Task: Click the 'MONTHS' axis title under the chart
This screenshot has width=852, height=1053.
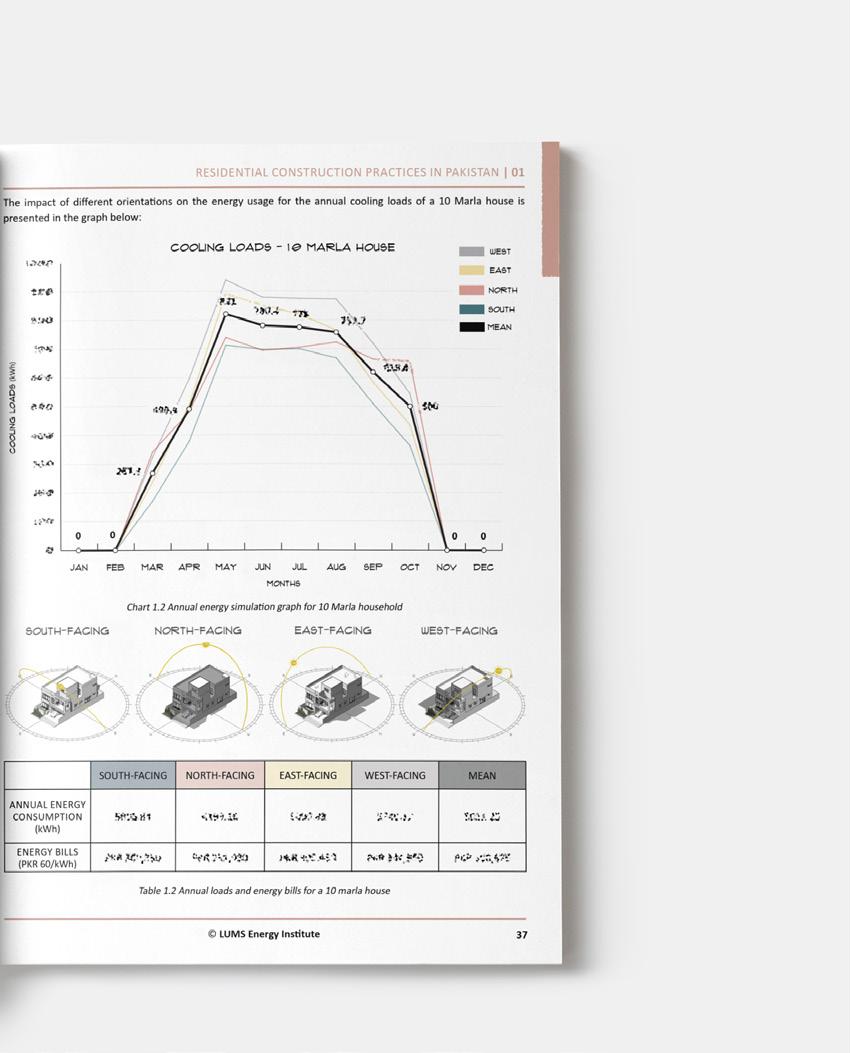Action: coord(283,584)
